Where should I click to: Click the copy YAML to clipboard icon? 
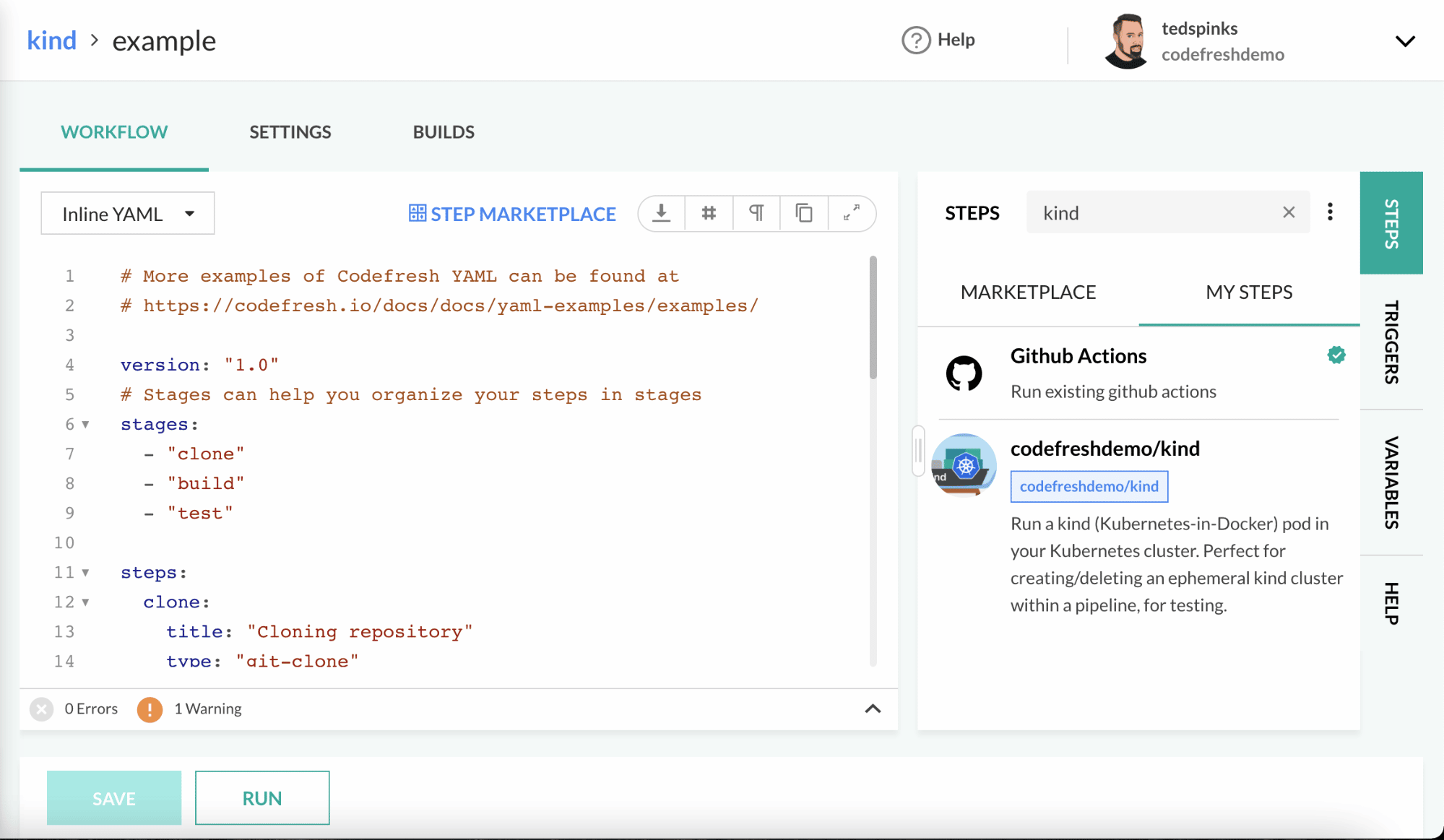[804, 213]
